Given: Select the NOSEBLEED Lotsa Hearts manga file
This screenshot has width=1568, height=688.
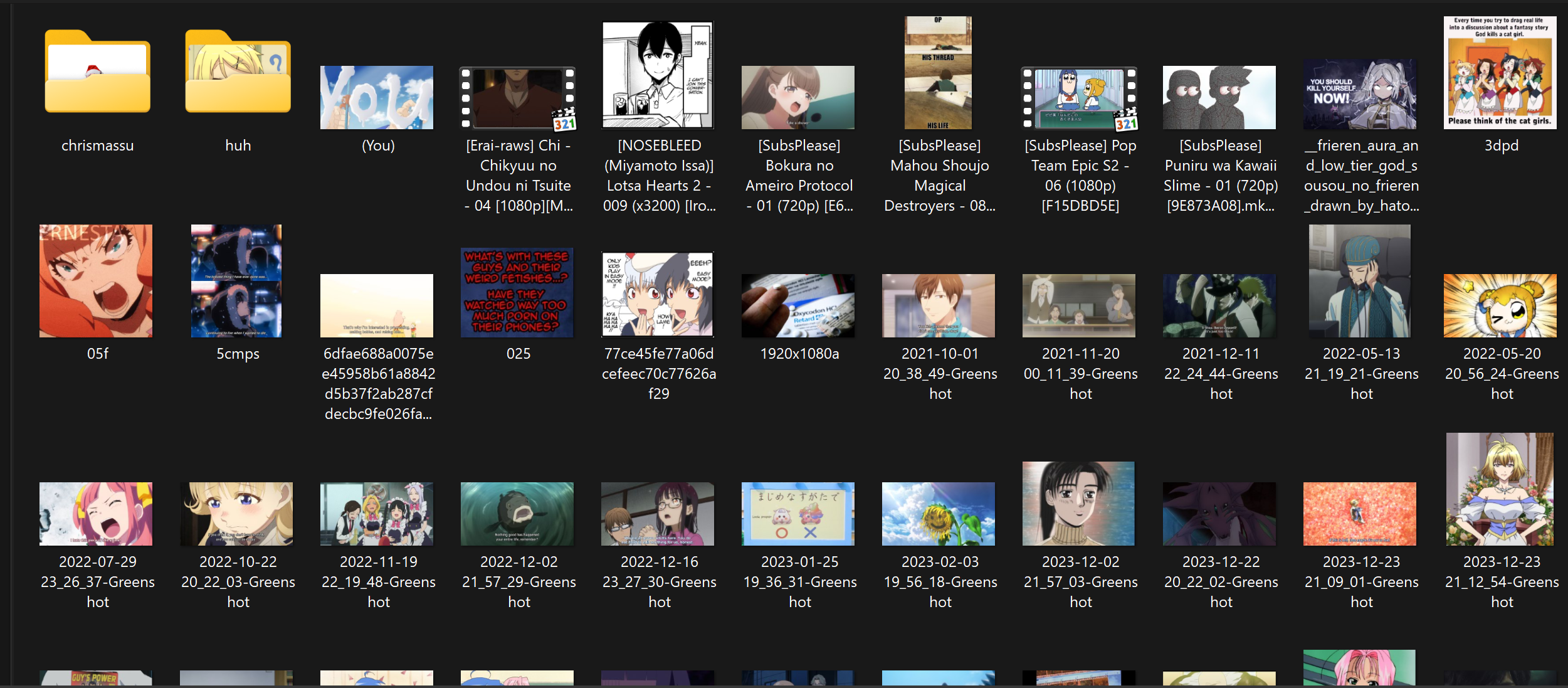Looking at the screenshot, I should coord(658,75).
